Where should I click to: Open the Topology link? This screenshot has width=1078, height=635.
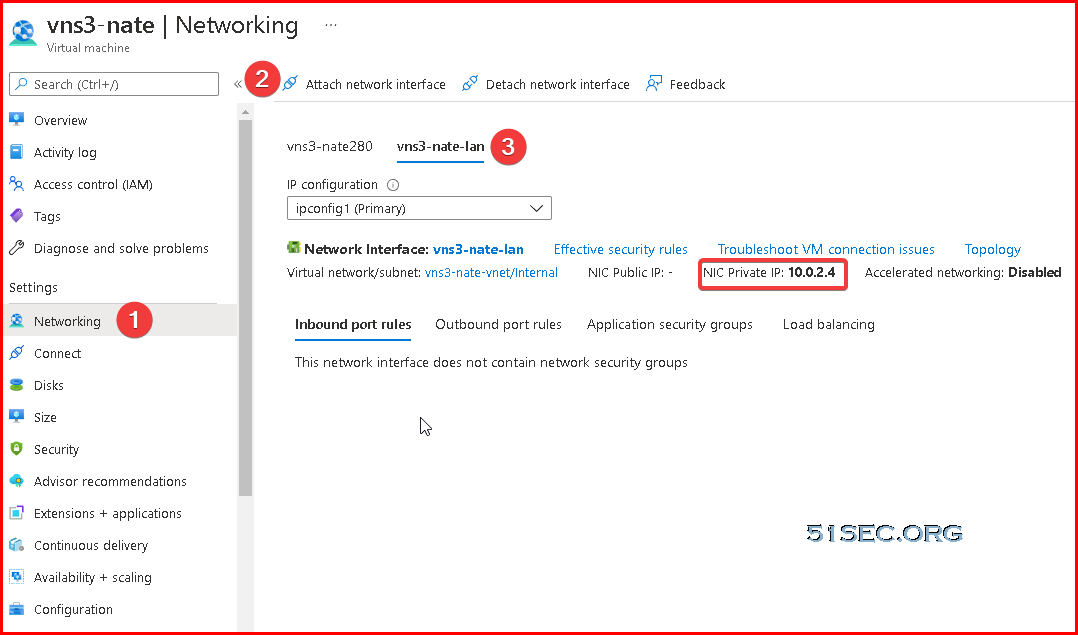pyautogui.click(x=993, y=249)
